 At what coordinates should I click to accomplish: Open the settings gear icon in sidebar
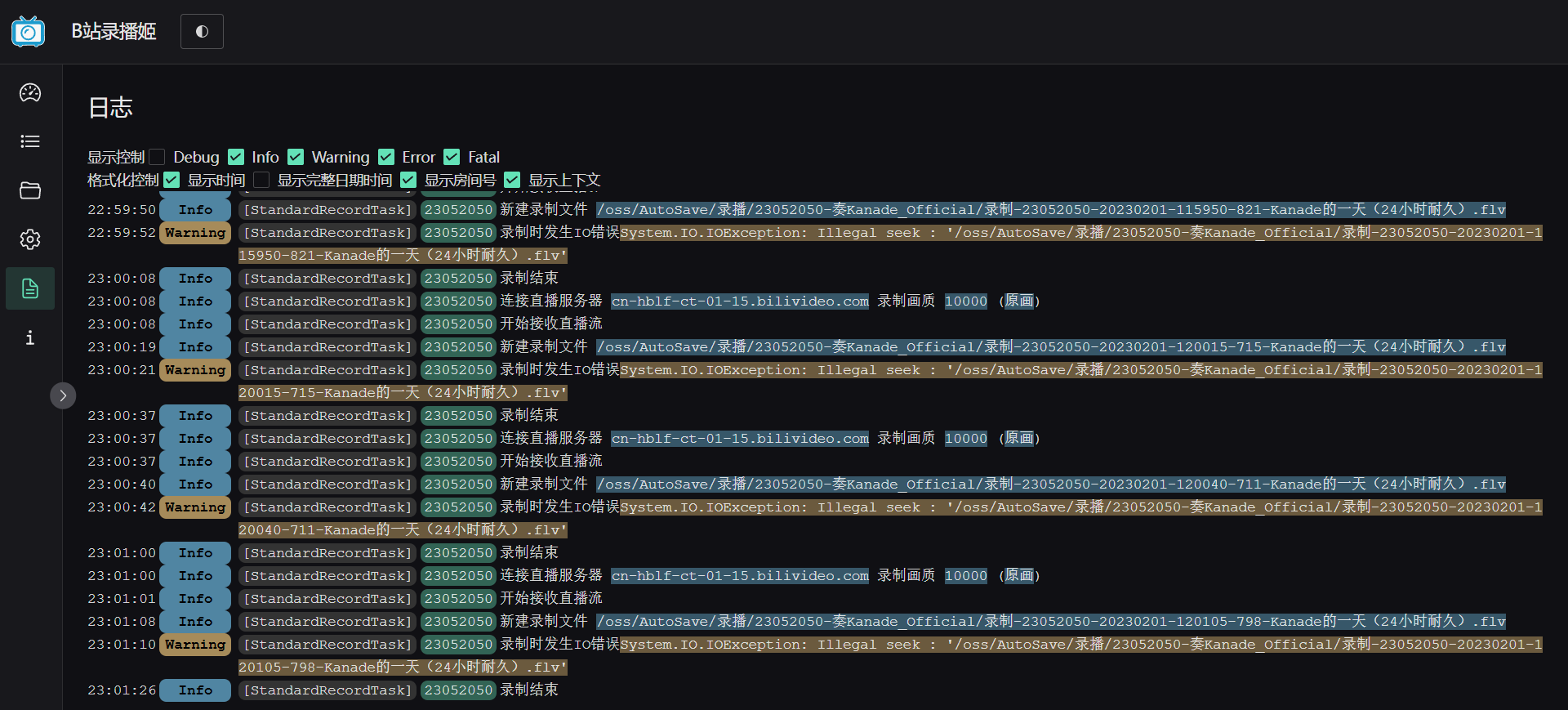[x=30, y=239]
